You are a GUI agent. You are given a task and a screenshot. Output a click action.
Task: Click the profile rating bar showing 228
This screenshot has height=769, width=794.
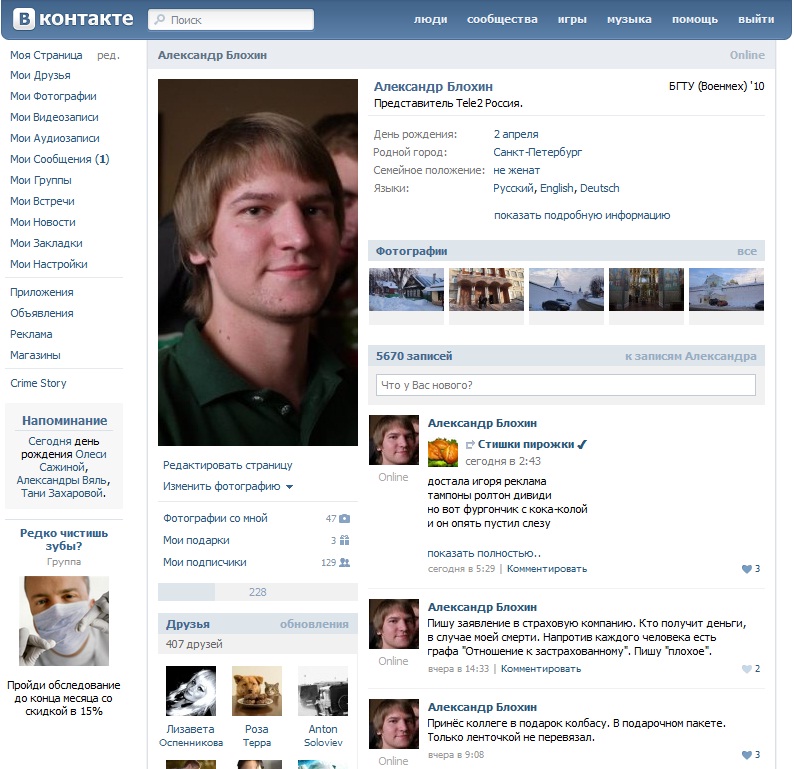pyautogui.click(x=258, y=592)
